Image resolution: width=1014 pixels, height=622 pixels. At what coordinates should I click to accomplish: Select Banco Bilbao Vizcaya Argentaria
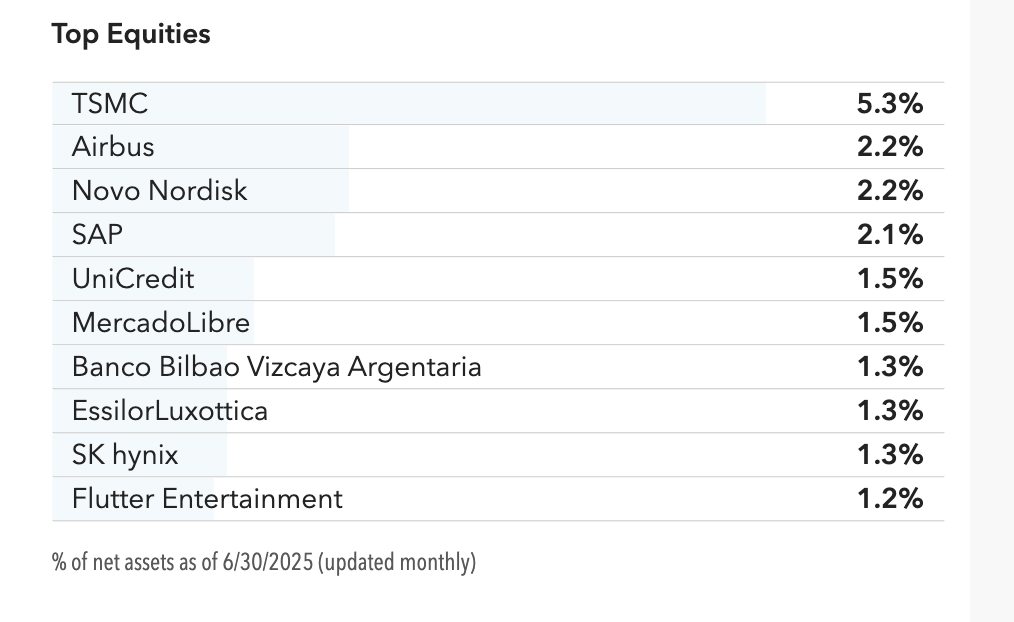pyautogui.click(x=276, y=367)
